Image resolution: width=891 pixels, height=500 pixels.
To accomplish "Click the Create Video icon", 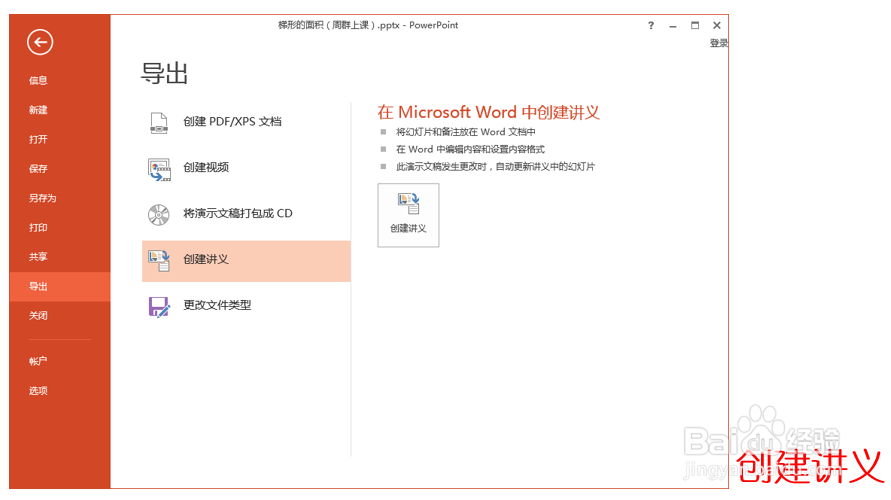I will 159,169.
